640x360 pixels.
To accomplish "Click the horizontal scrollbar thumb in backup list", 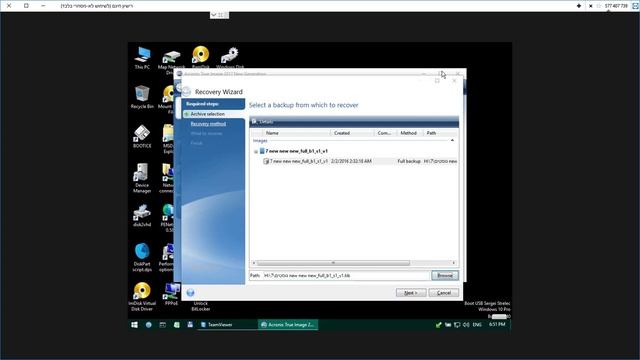I will click(333, 263).
